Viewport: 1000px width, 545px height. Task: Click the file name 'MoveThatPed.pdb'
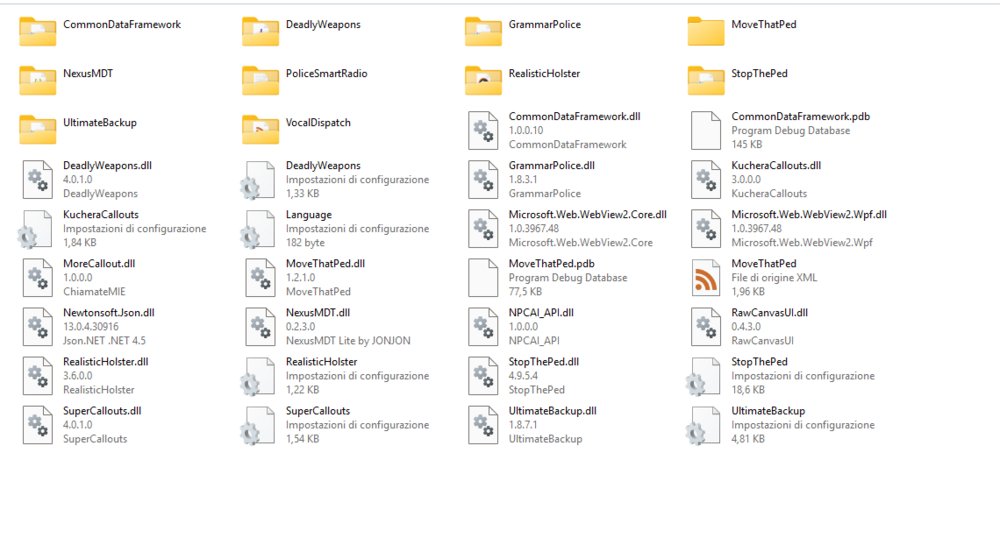coord(552,264)
